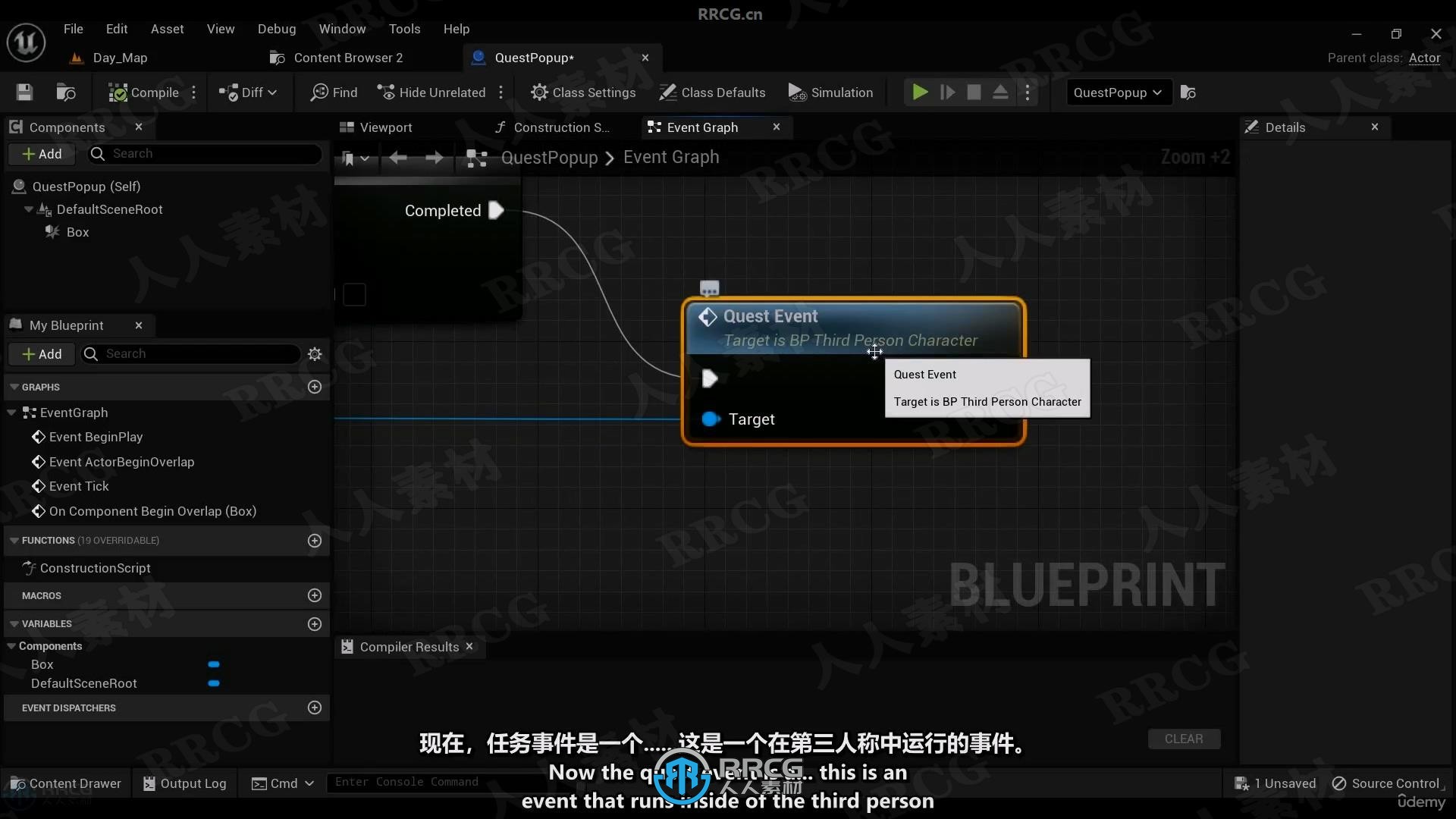1456x819 pixels.
Task: Open the Diff dropdown
Action: (x=248, y=93)
